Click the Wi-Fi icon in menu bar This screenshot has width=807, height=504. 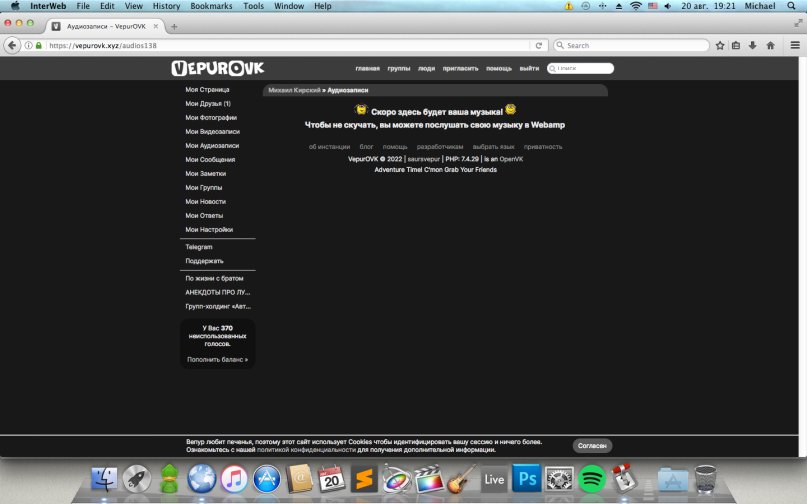click(636, 6)
